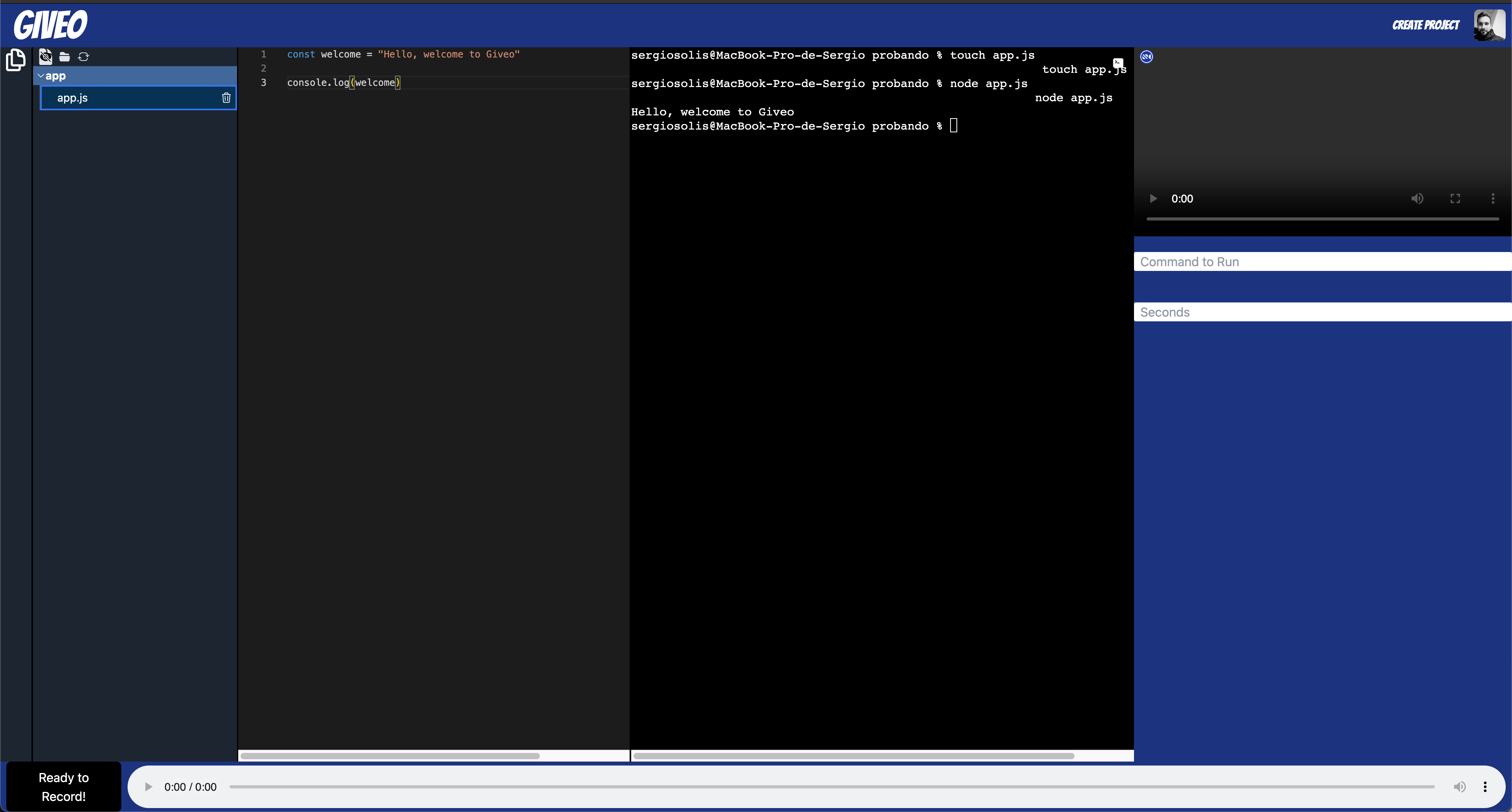Click the files explorer icon in left sidebar

[x=15, y=60]
